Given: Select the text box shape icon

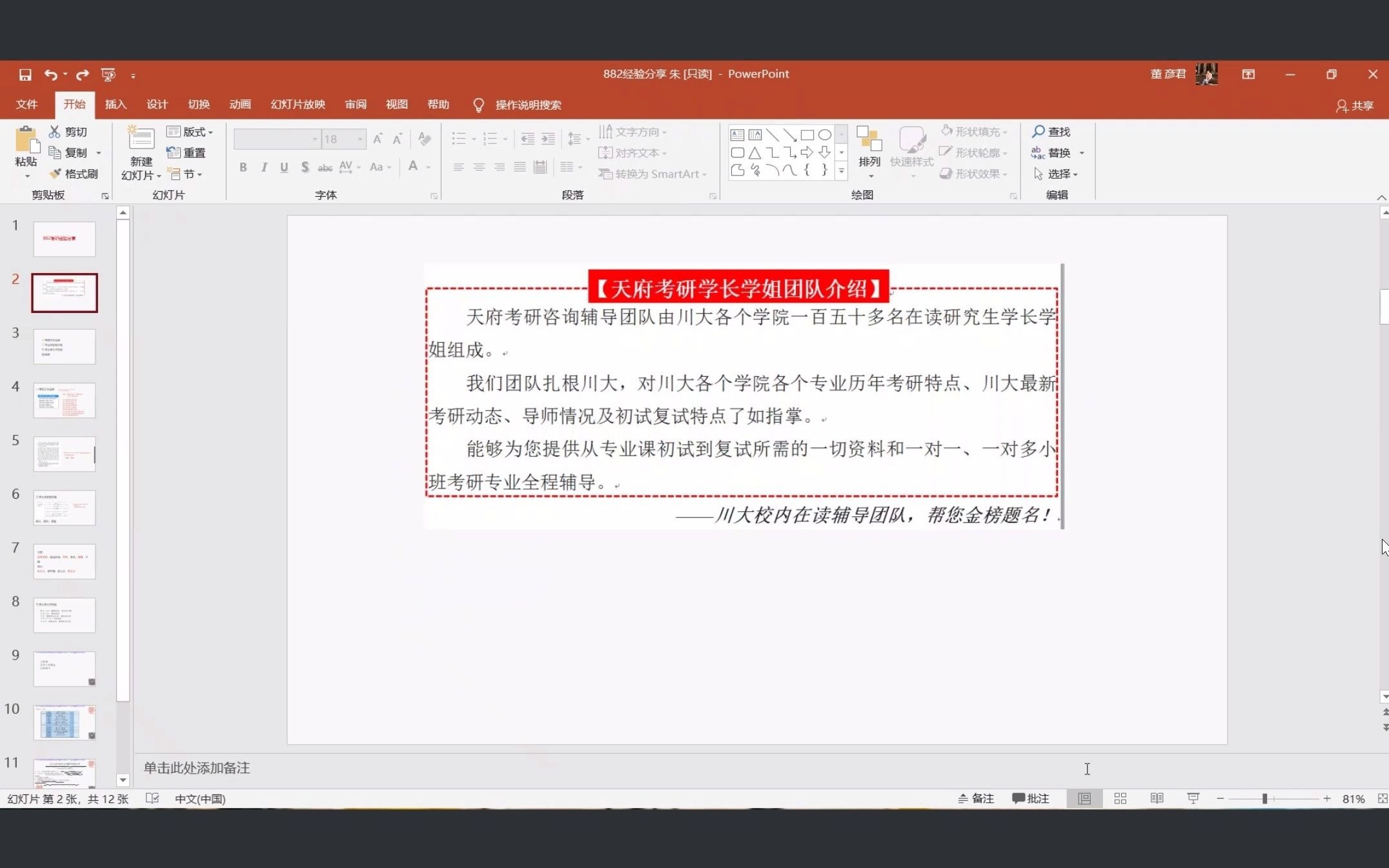Looking at the screenshot, I should [737, 135].
